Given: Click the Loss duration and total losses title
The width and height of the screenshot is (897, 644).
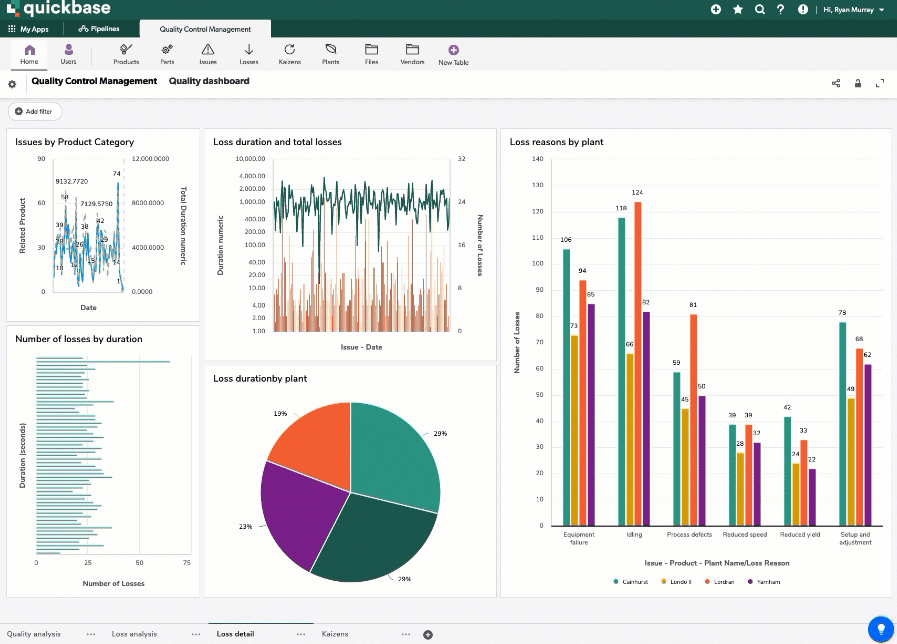Looking at the screenshot, I should click(277, 142).
